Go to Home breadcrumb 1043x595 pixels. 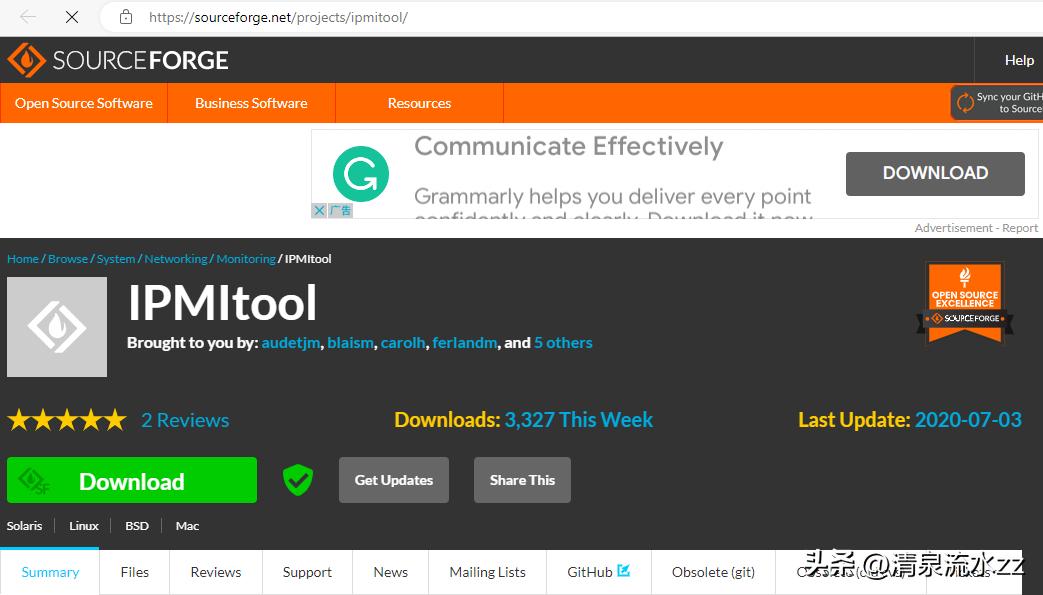pyautogui.click(x=23, y=259)
